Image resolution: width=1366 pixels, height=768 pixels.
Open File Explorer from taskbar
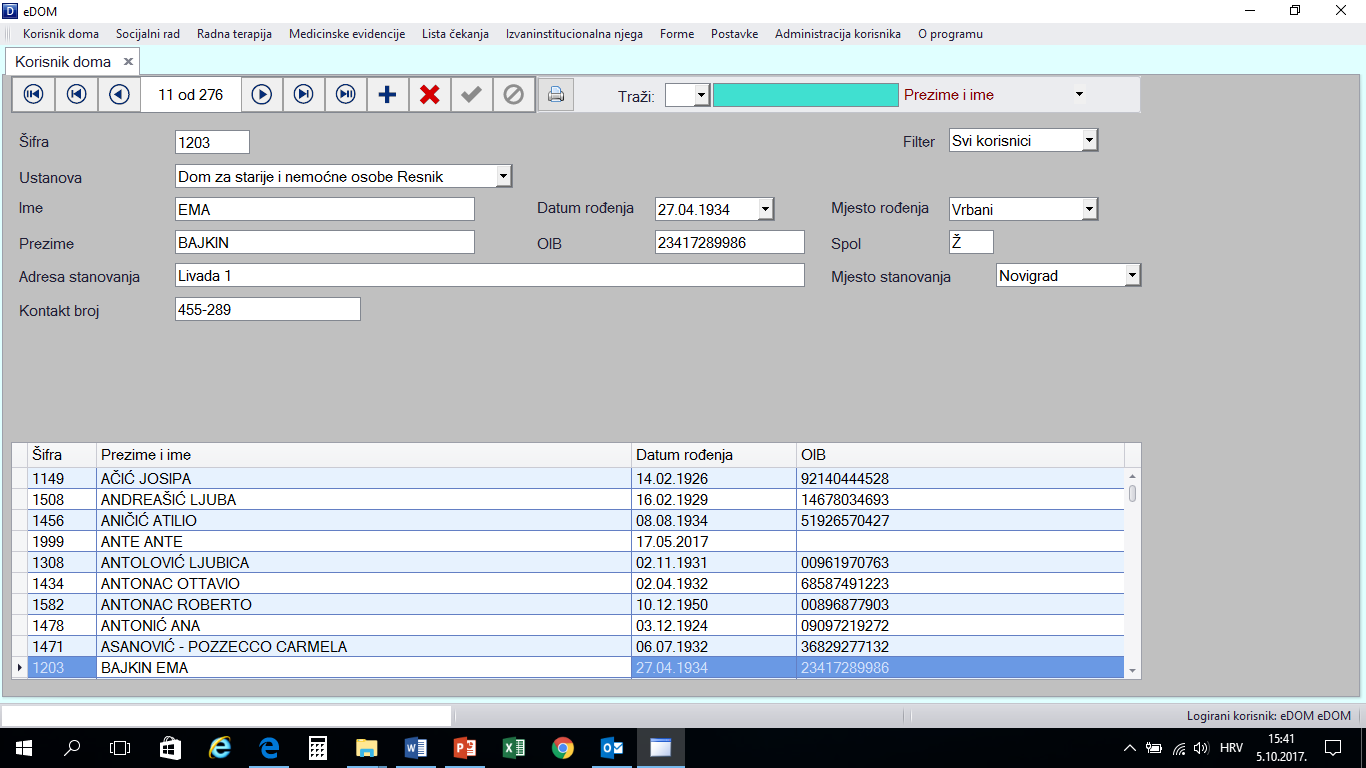[367, 748]
